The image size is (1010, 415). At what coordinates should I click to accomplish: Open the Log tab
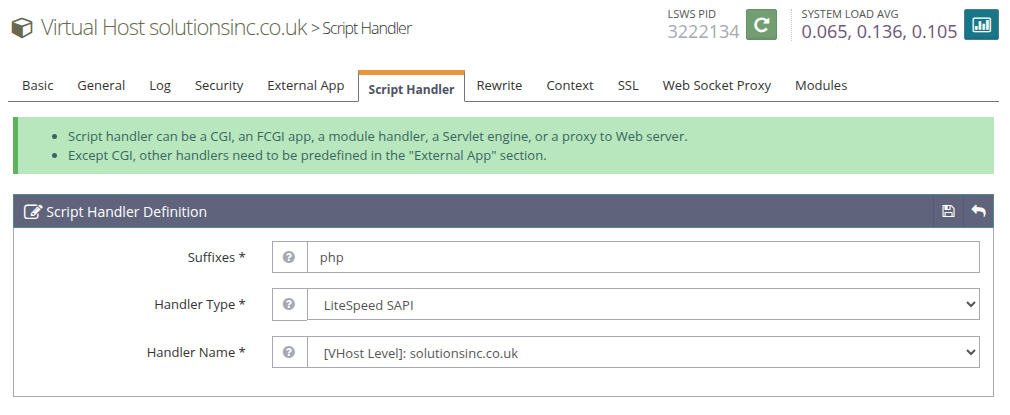click(160, 86)
